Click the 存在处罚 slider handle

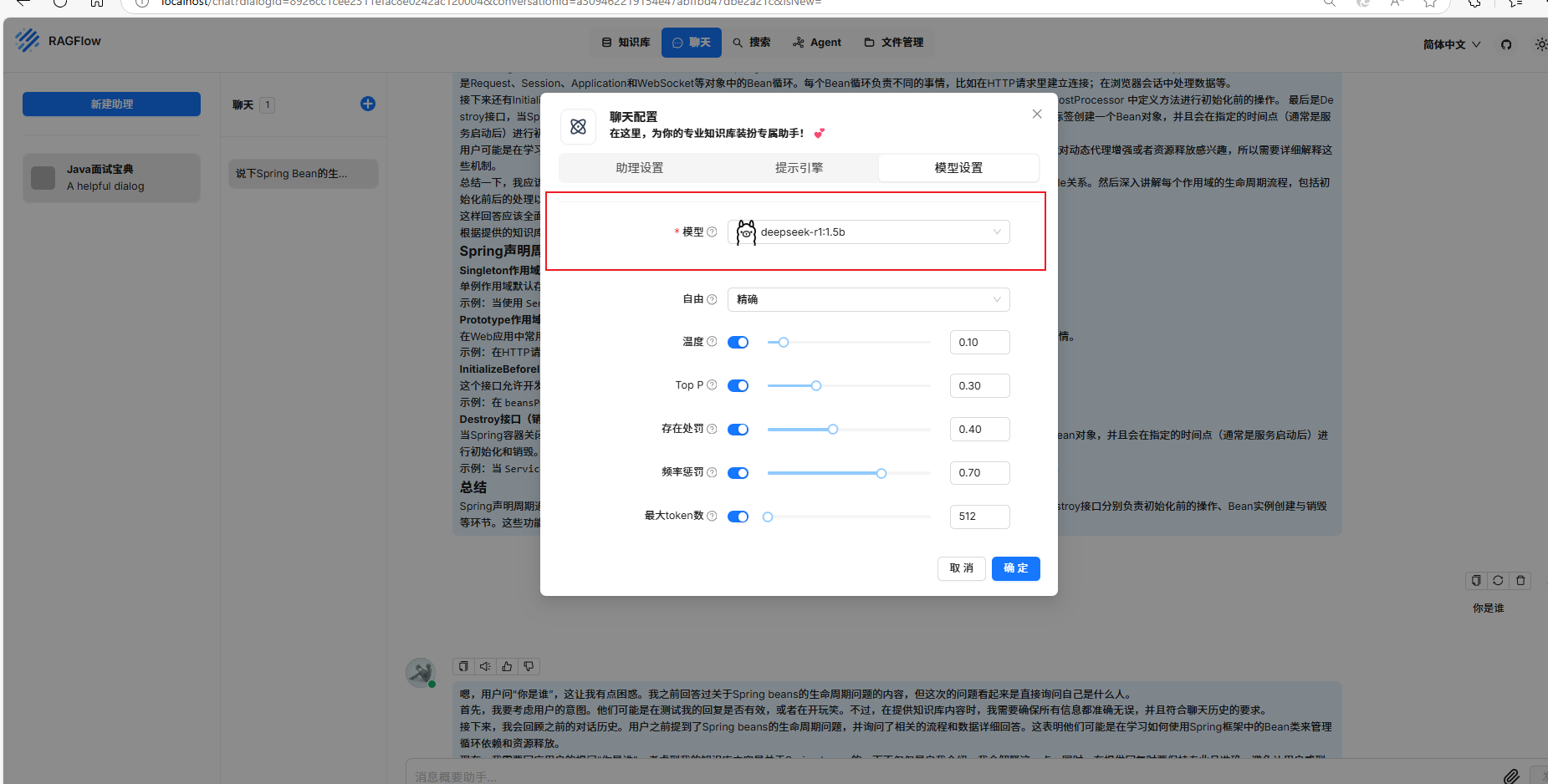pos(833,429)
